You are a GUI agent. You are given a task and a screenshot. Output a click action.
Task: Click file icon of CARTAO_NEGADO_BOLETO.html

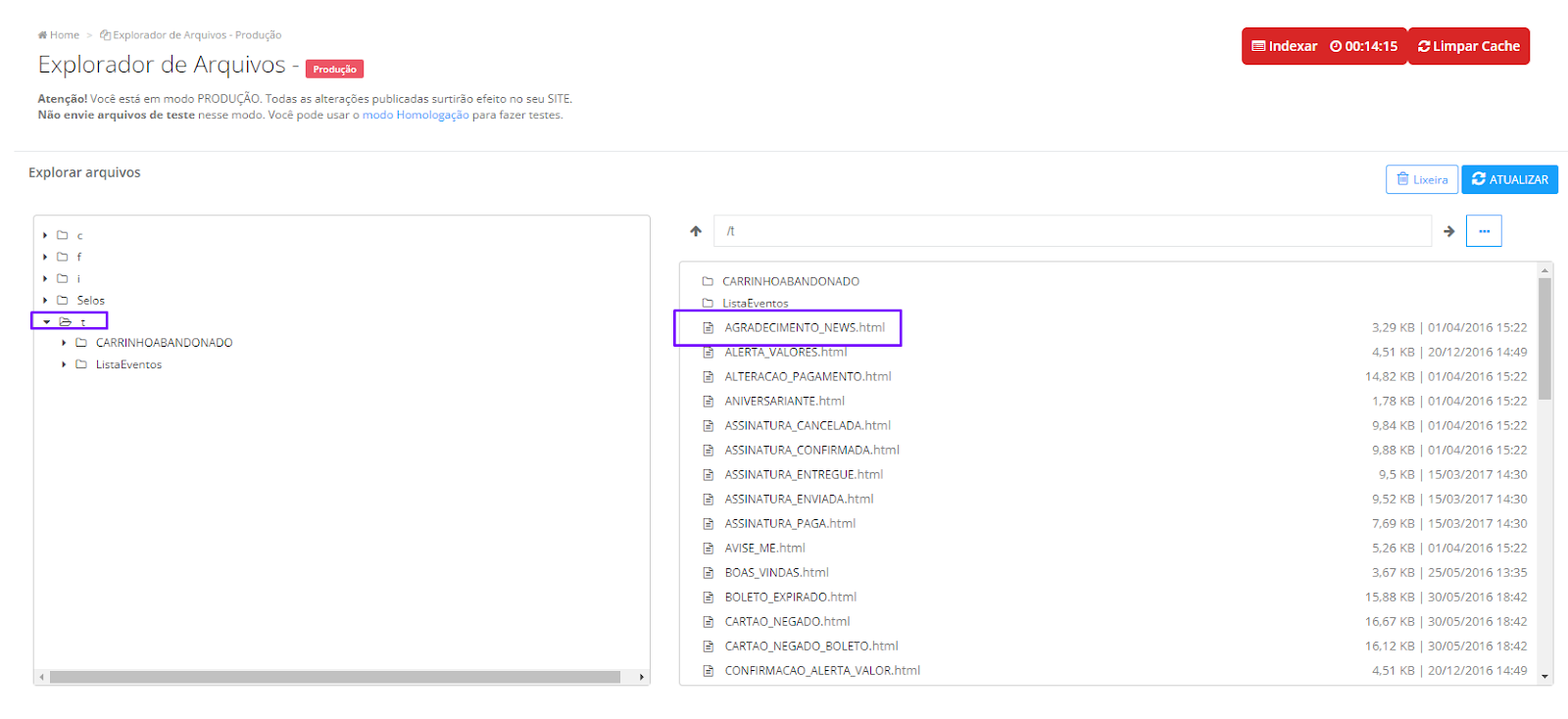tap(709, 646)
